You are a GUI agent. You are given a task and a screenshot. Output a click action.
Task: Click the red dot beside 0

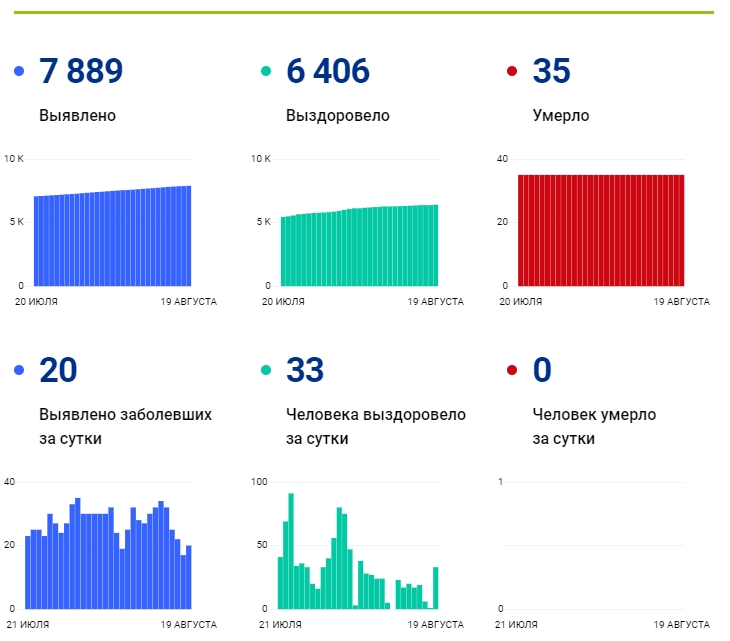click(512, 370)
